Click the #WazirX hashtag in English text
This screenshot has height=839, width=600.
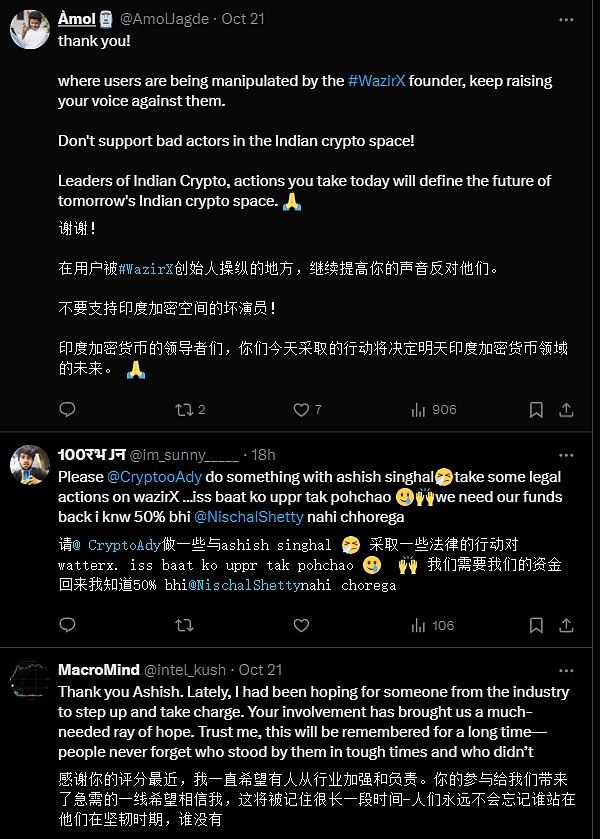(x=377, y=81)
